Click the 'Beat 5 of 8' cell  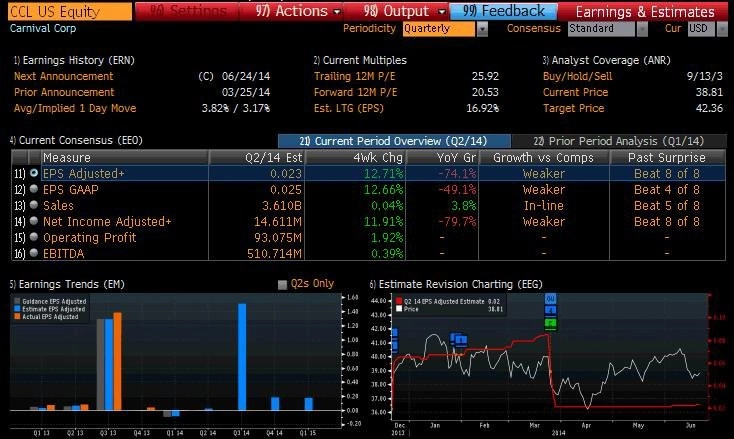667,205
